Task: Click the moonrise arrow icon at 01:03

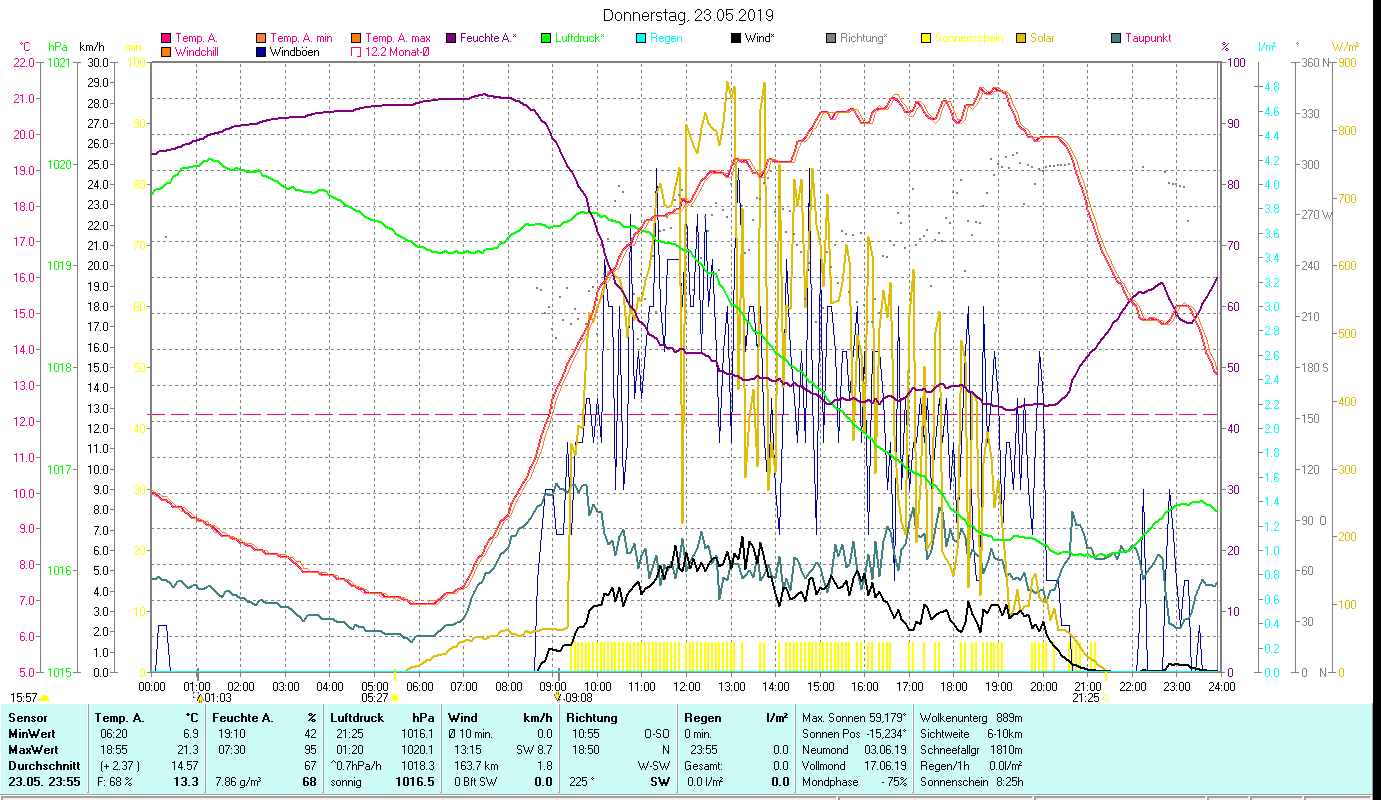Action: point(199,696)
